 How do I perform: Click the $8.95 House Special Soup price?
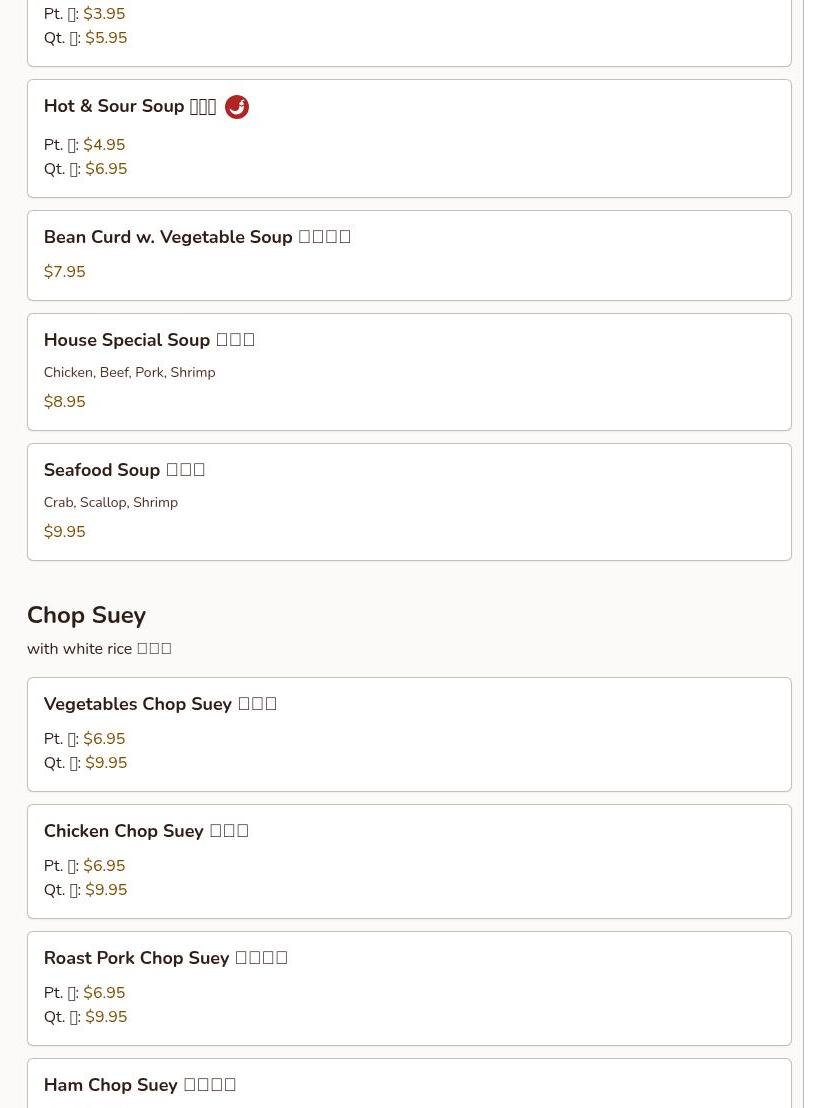pyautogui.click(x=65, y=402)
